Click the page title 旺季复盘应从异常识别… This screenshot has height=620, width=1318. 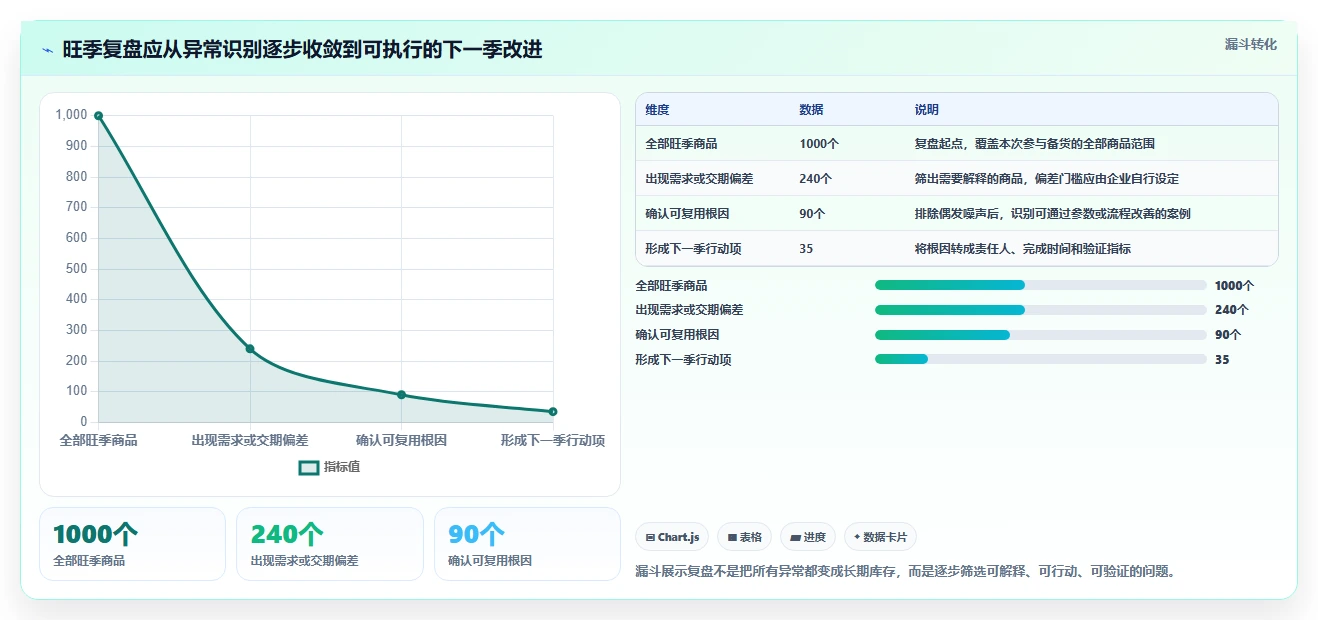[x=302, y=50]
